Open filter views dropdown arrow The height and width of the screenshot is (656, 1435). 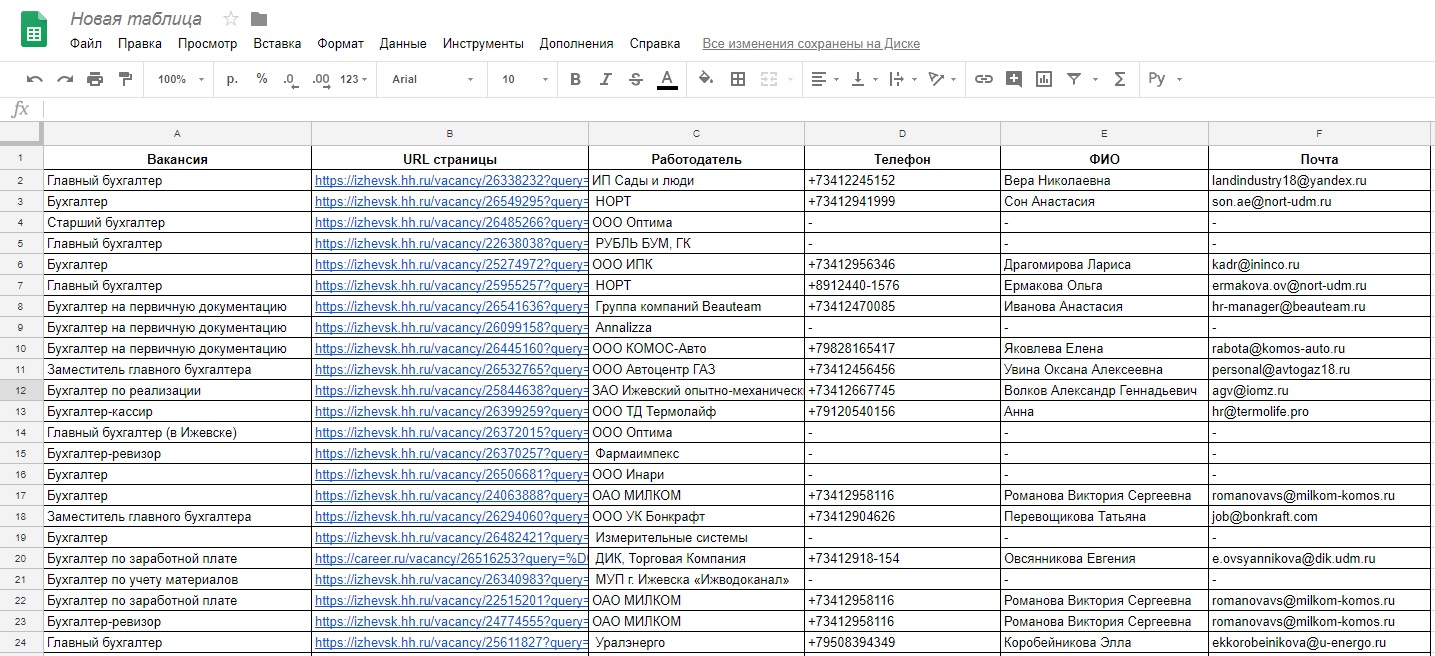tap(1095, 79)
